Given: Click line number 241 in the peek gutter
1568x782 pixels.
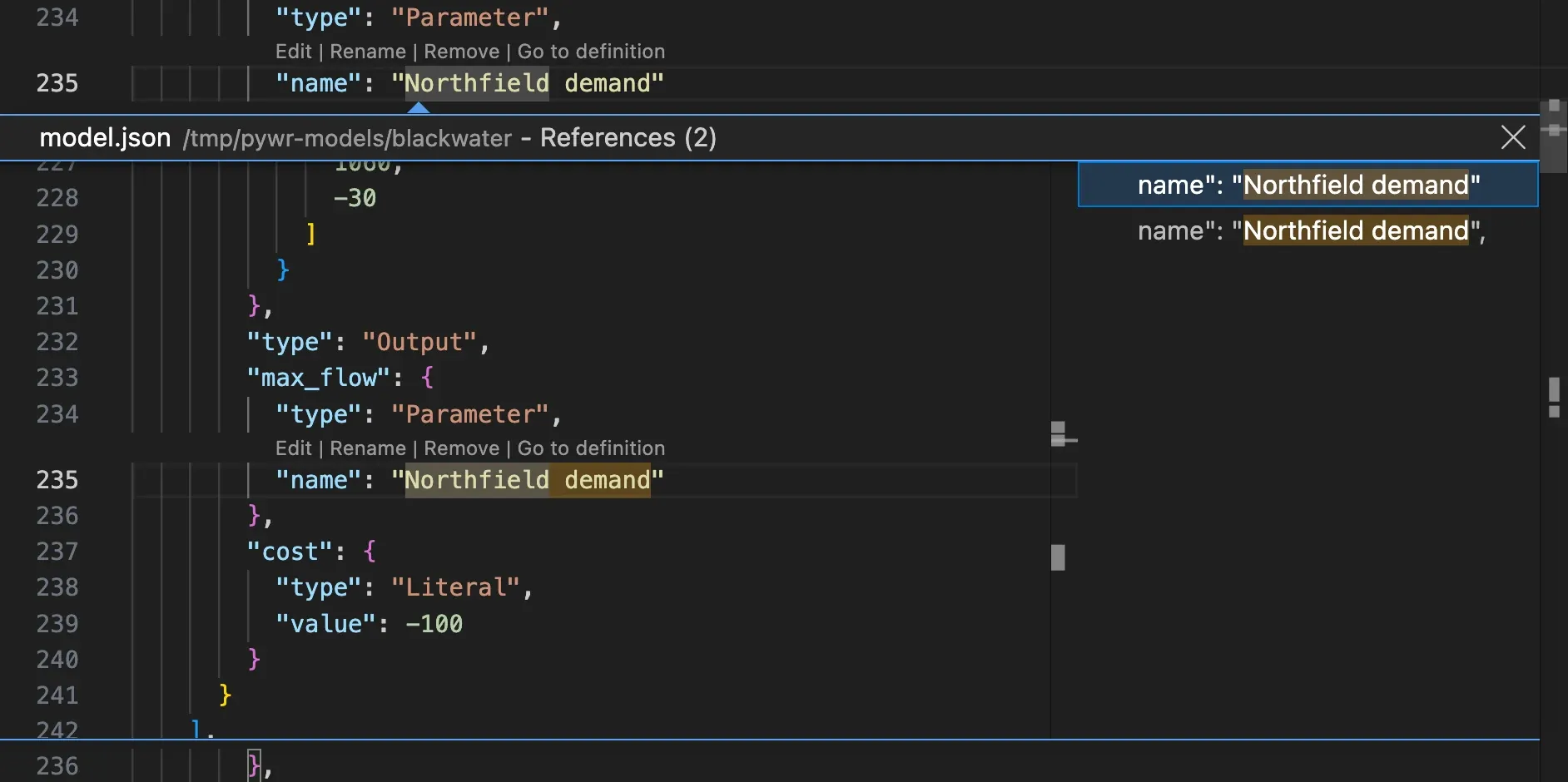Looking at the screenshot, I should 57,695.
